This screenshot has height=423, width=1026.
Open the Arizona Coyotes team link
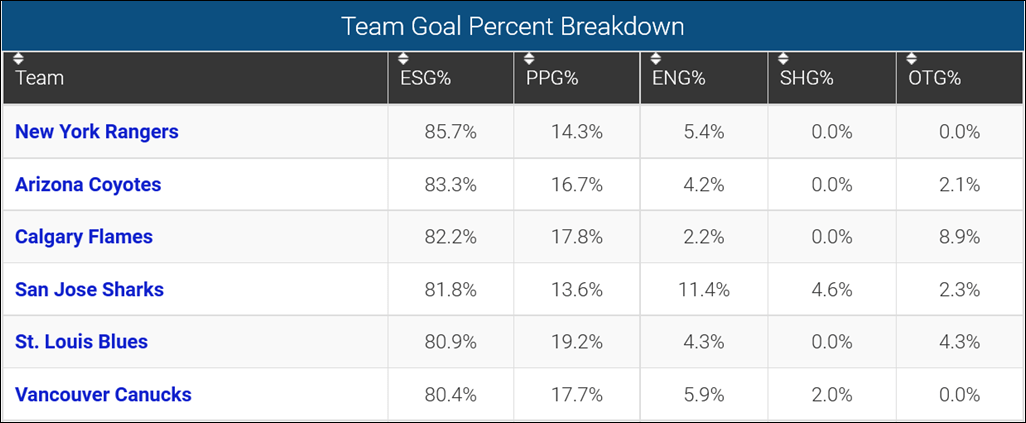[88, 185]
